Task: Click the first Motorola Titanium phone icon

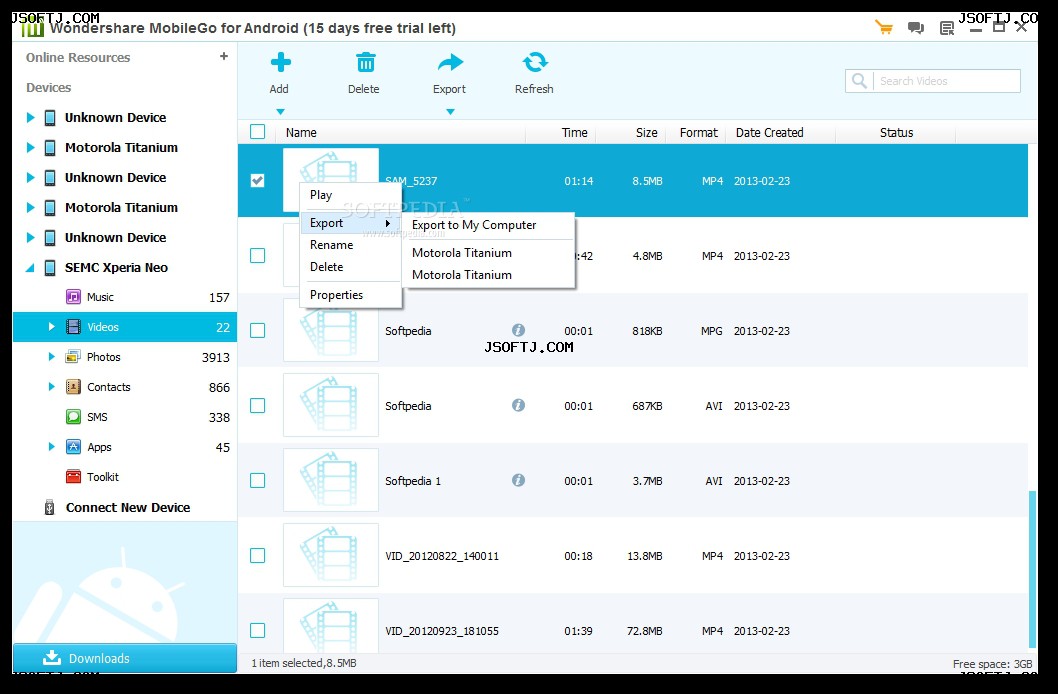Action: coord(50,148)
